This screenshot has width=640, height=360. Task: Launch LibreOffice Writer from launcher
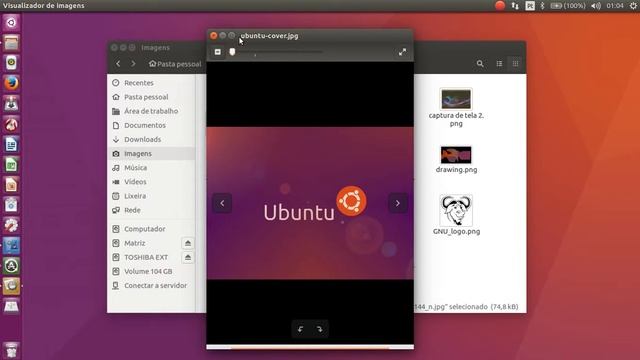[x=11, y=144]
